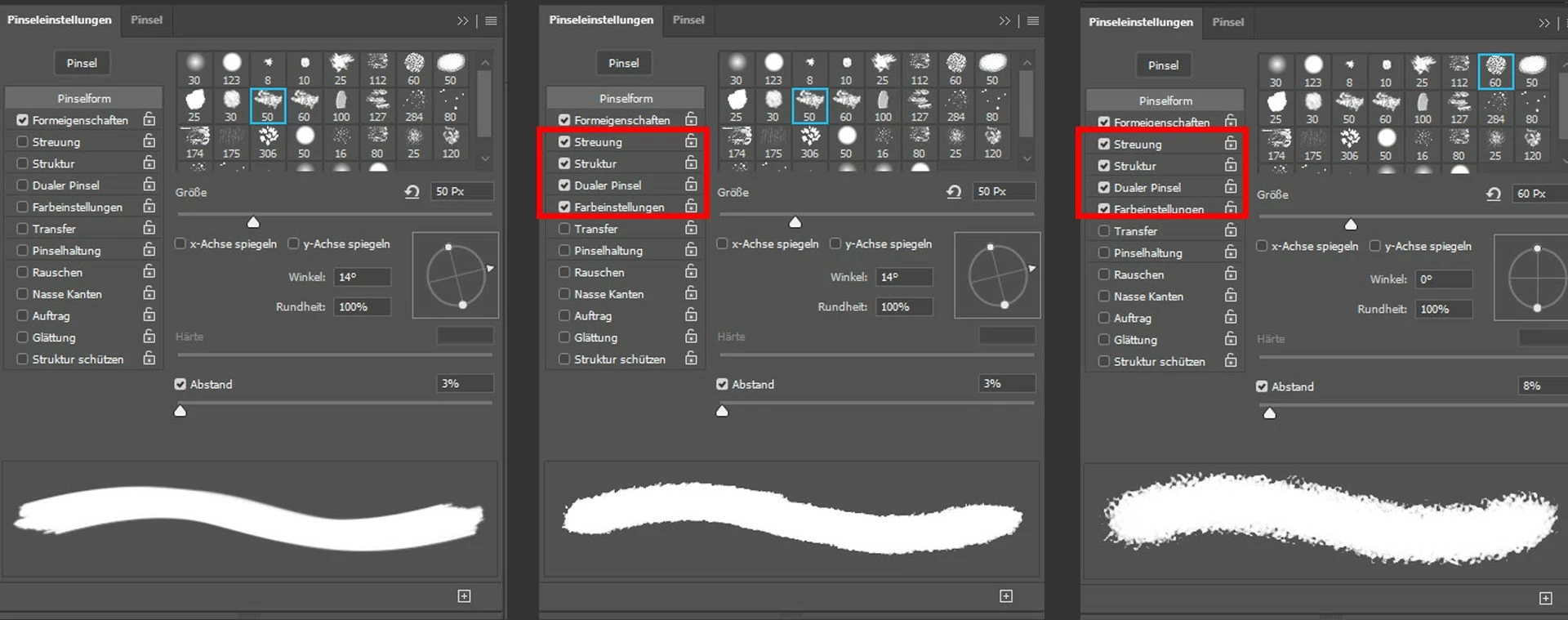
Task: Reset brush size icon in left panel
Action: click(x=412, y=191)
